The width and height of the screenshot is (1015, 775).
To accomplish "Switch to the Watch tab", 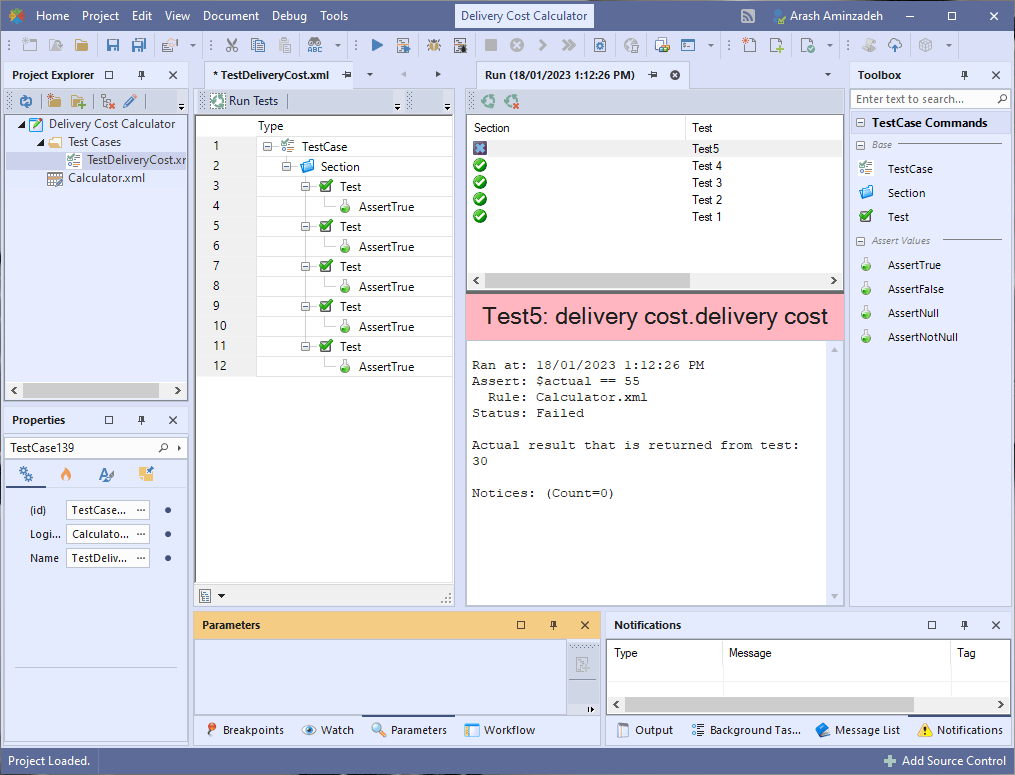I will 328,730.
